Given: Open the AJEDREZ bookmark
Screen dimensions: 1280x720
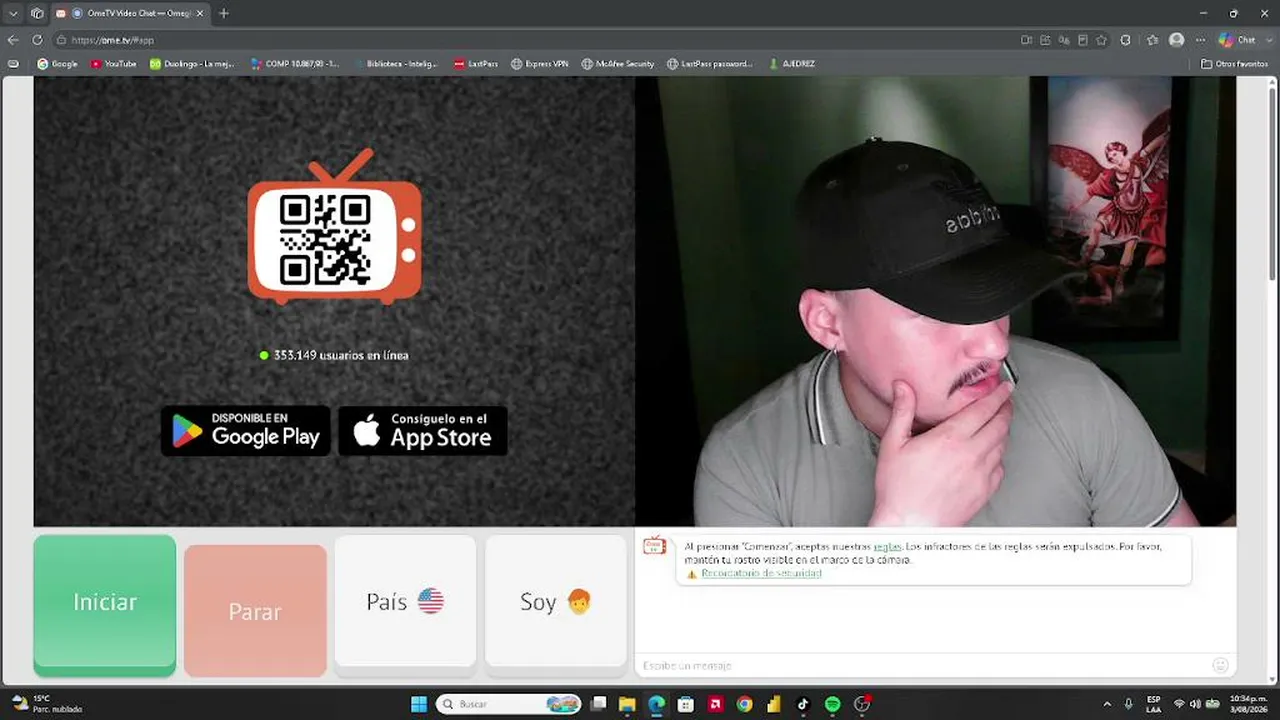Looking at the screenshot, I should point(792,64).
